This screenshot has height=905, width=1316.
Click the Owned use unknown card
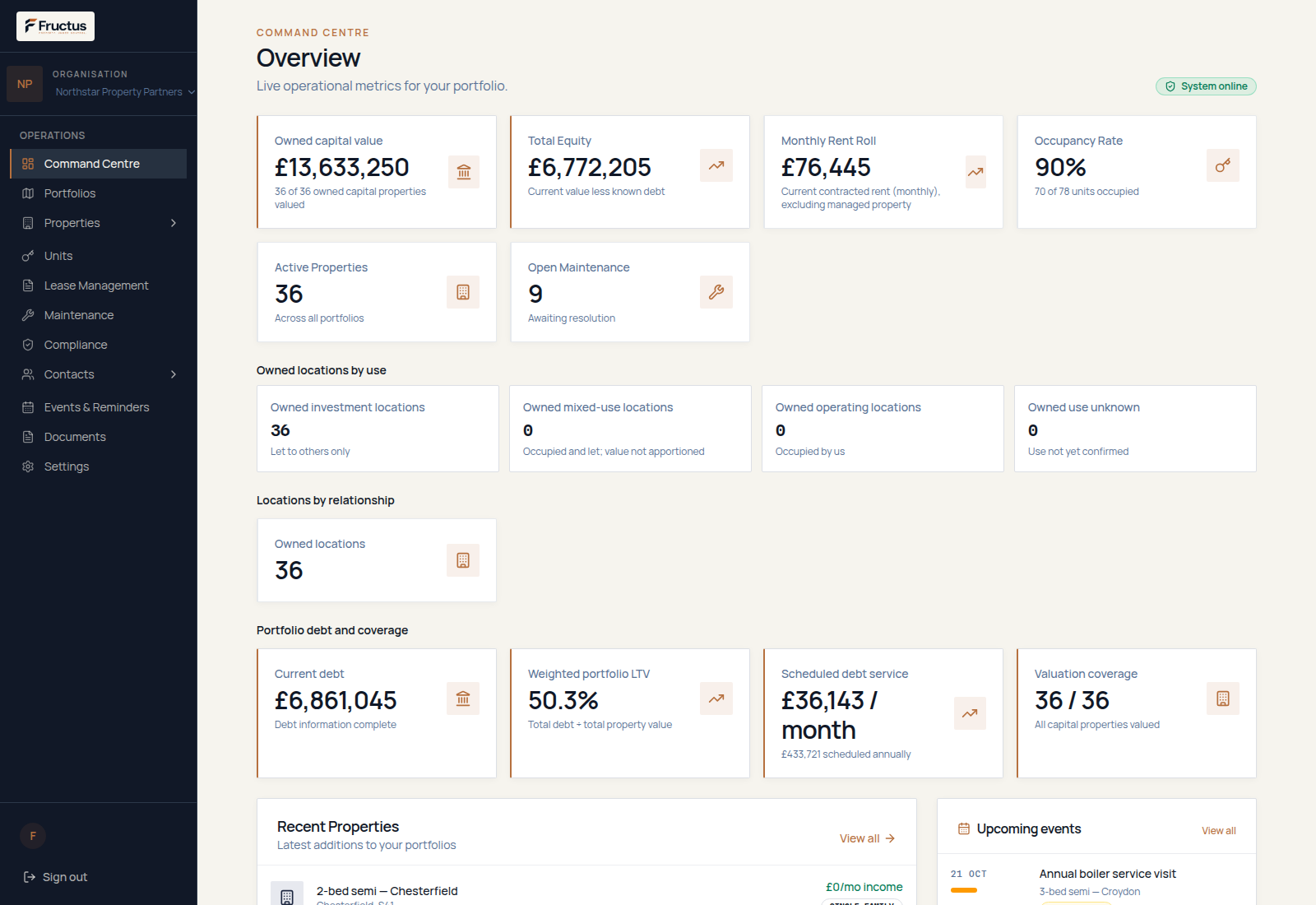point(1135,429)
